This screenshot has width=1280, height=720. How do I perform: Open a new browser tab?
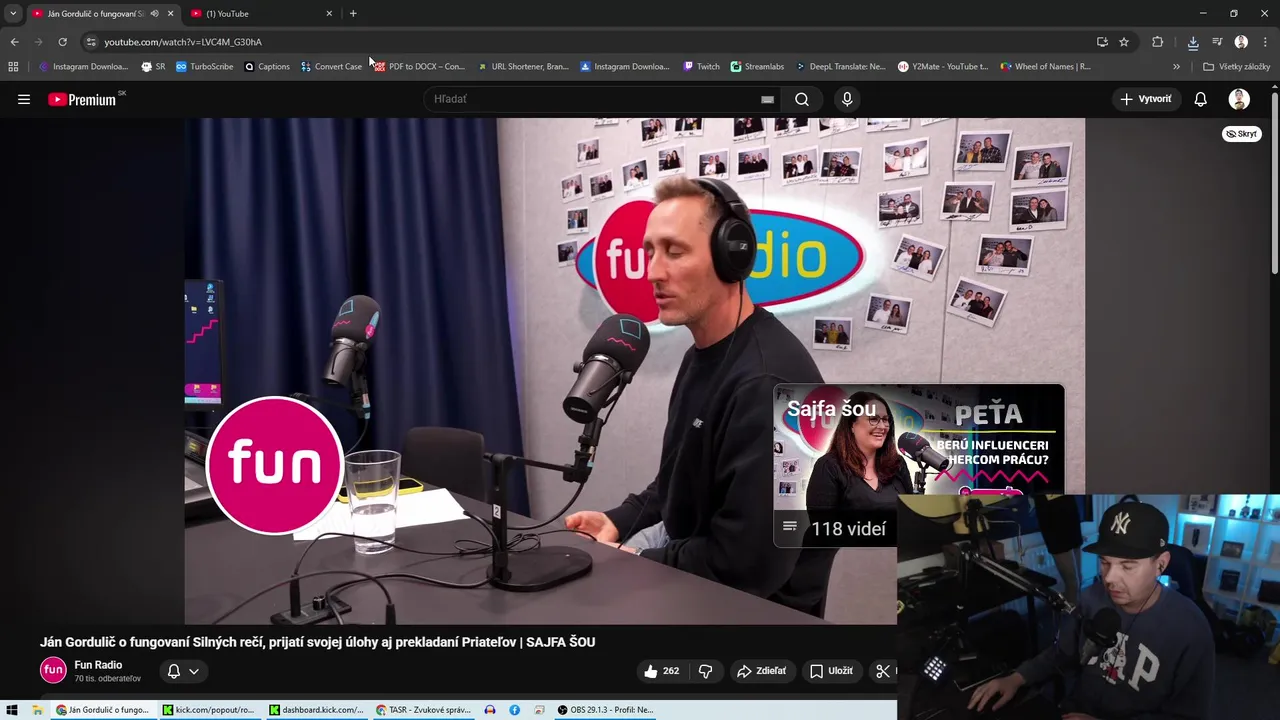353,14
